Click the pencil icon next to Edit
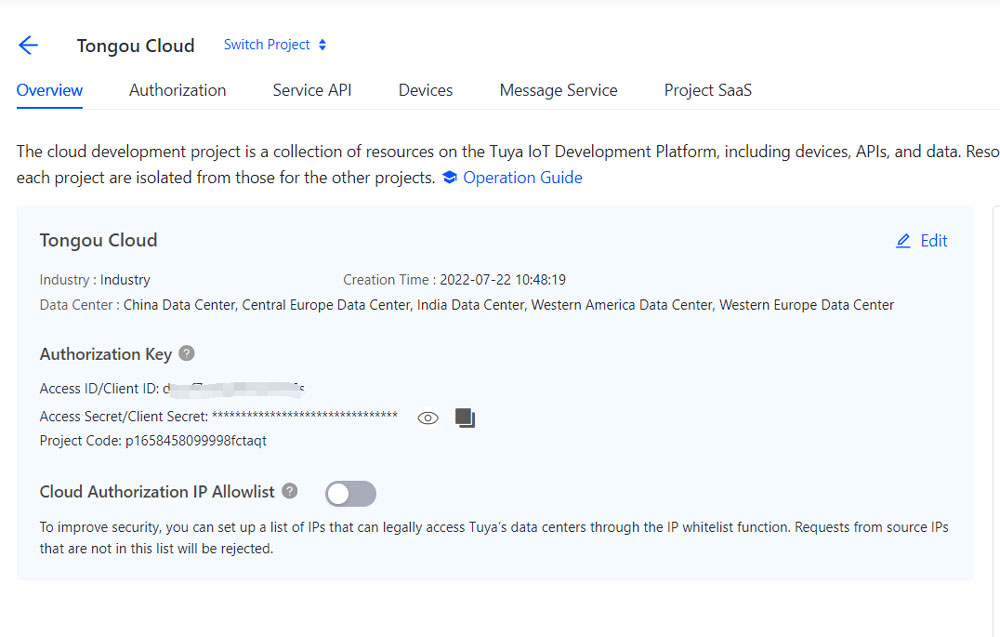This screenshot has width=1000, height=637. point(904,241)
